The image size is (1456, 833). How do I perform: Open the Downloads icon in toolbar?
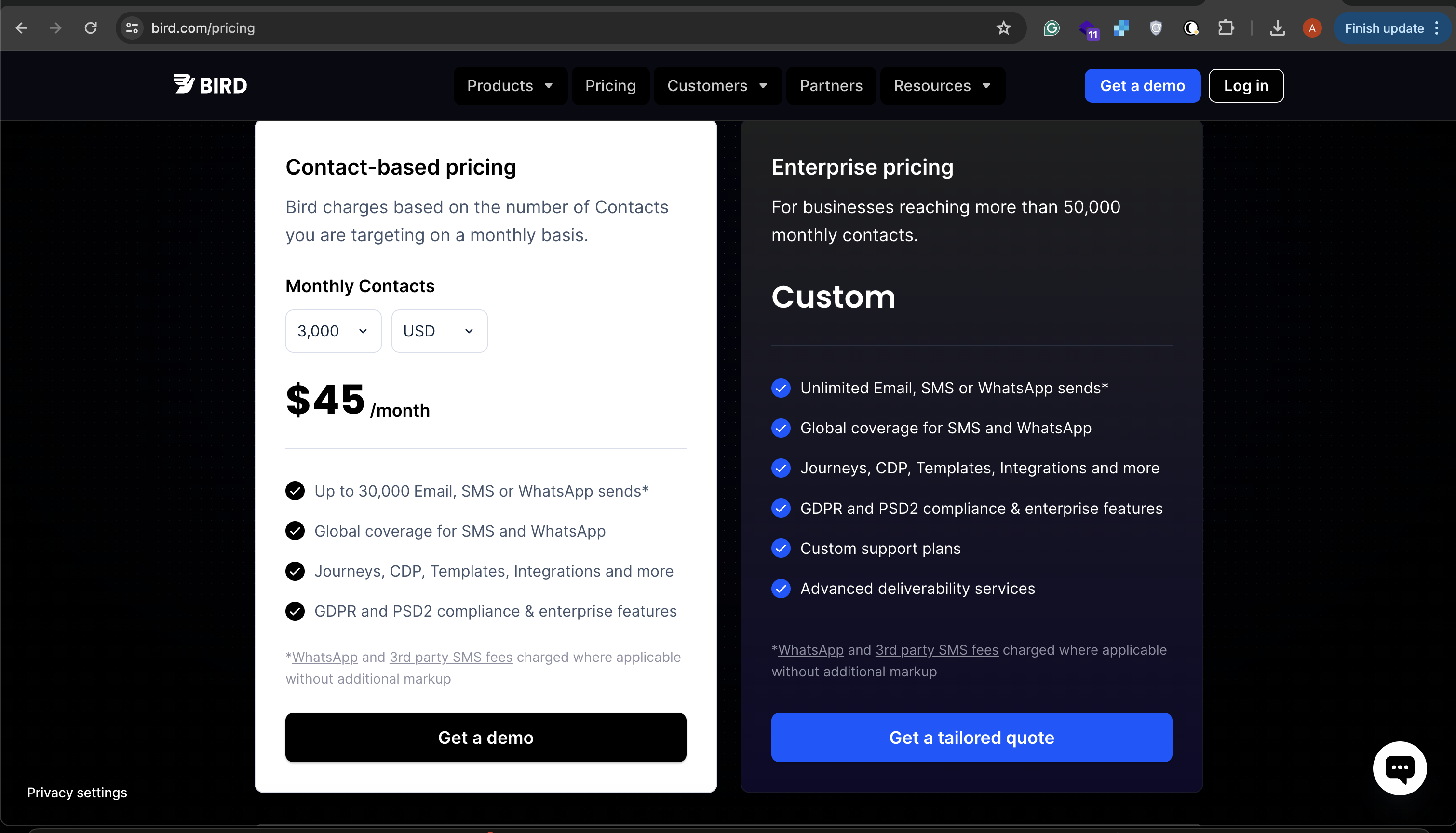1277,28
